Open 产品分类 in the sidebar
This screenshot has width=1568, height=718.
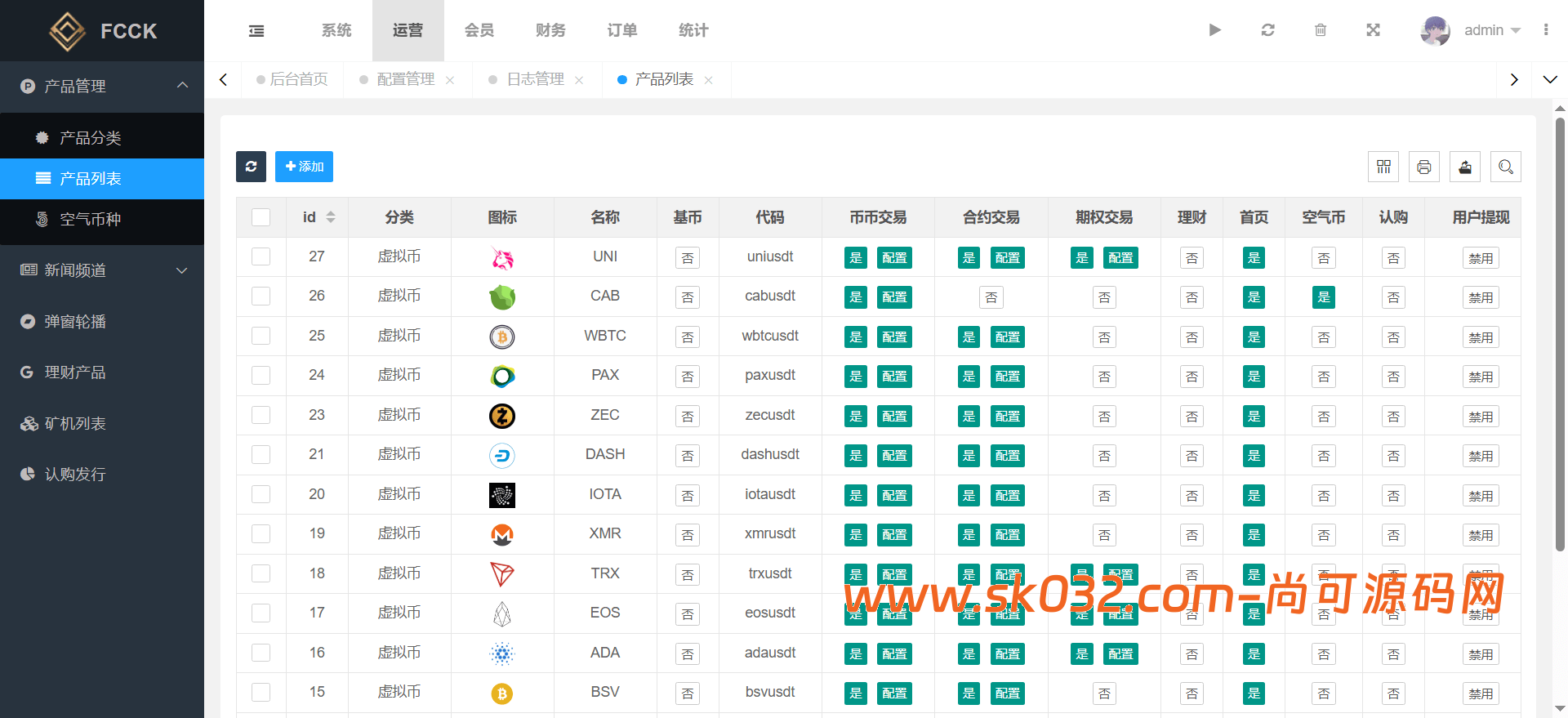click(102, 138)
